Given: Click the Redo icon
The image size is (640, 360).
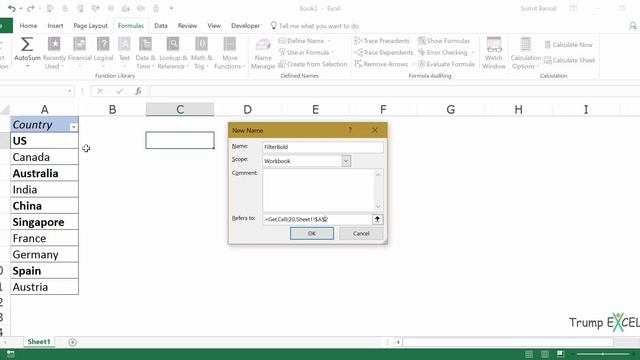Looking at the screenshot, I should coord(30,8).
